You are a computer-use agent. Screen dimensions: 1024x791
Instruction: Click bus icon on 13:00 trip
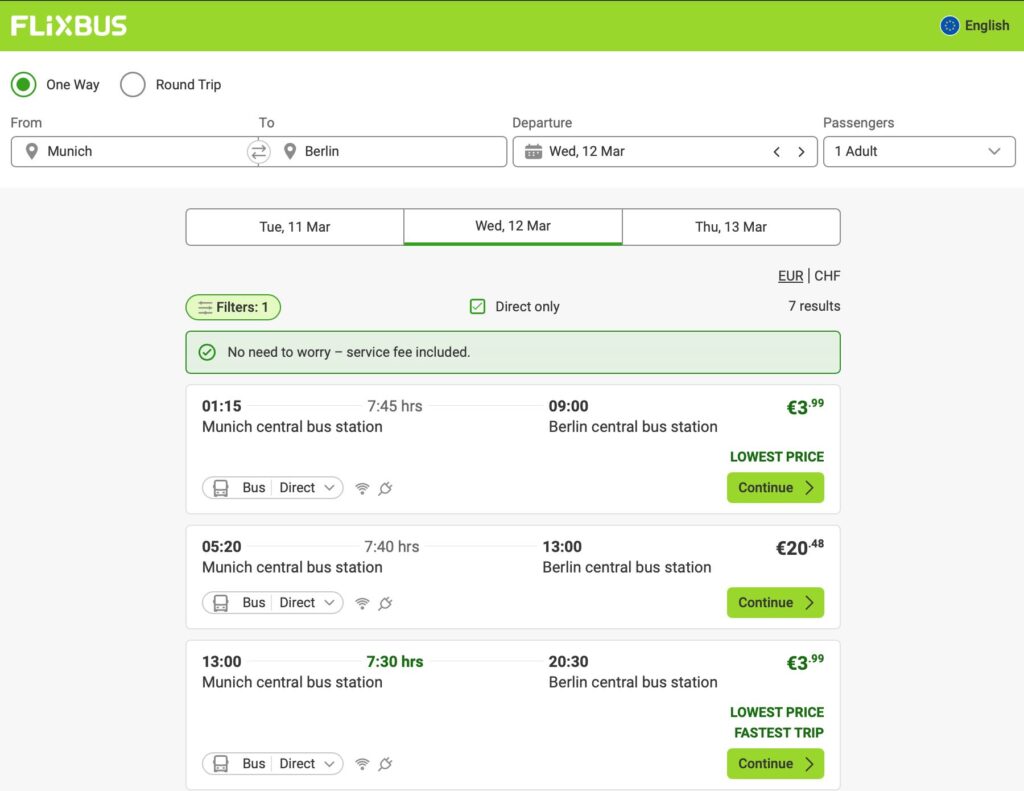(221, 764)
